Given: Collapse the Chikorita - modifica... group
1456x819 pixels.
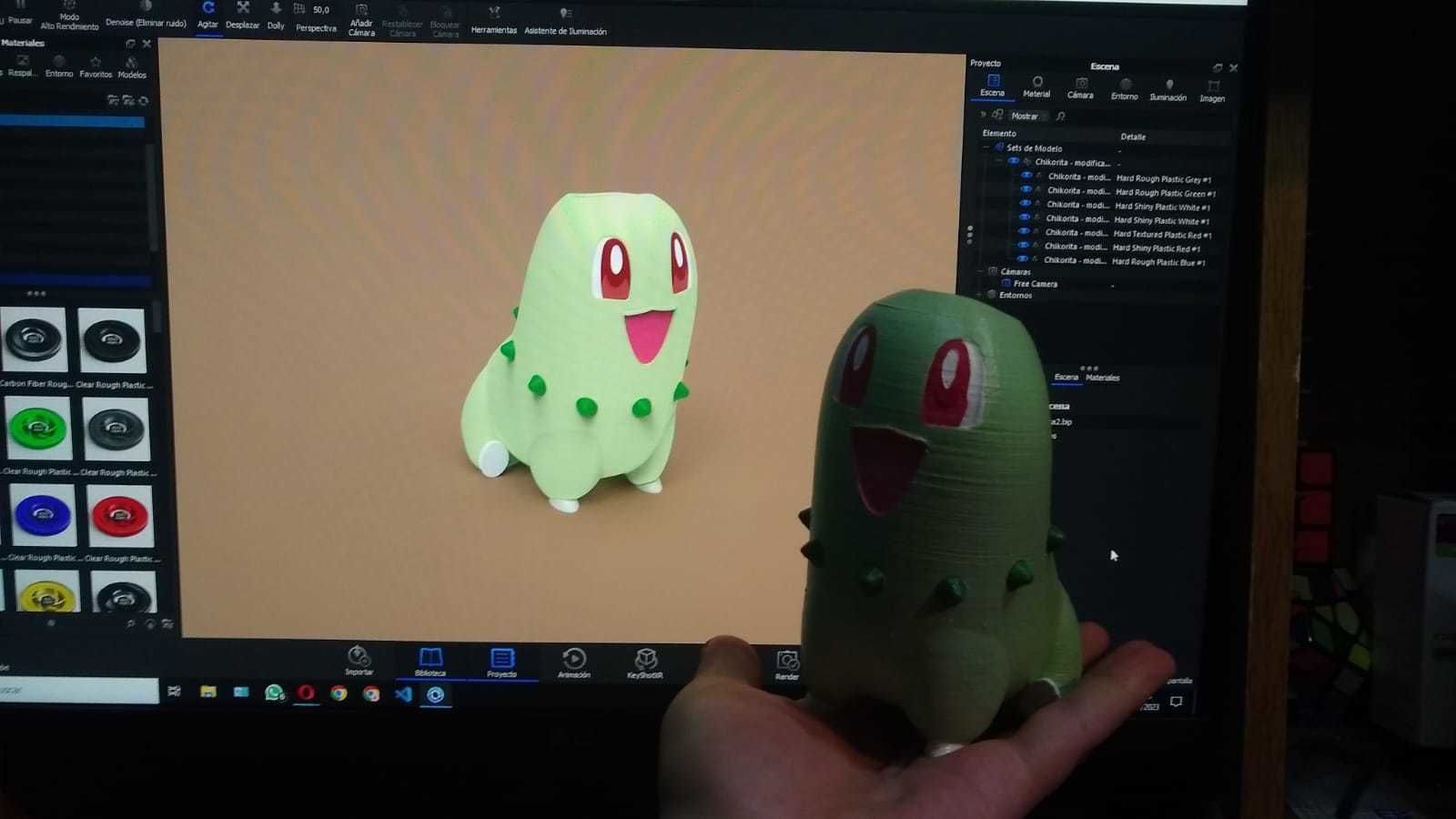Looking at the screenshot, I should pyautogui.click(x=999, y=160).
